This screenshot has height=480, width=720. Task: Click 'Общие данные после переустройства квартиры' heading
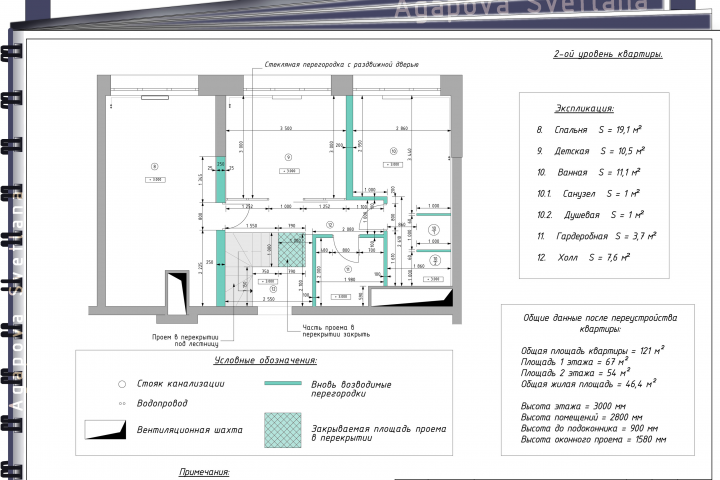click(x=600, y=323)
